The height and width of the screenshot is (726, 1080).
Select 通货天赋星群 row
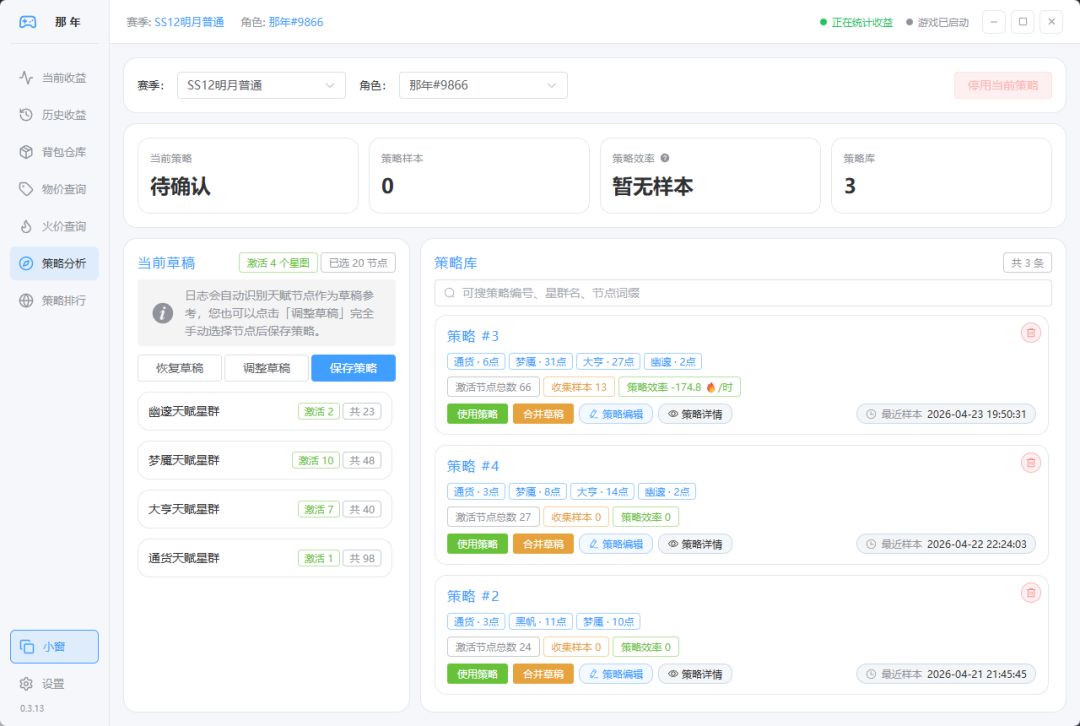click(x=264, y=558)
